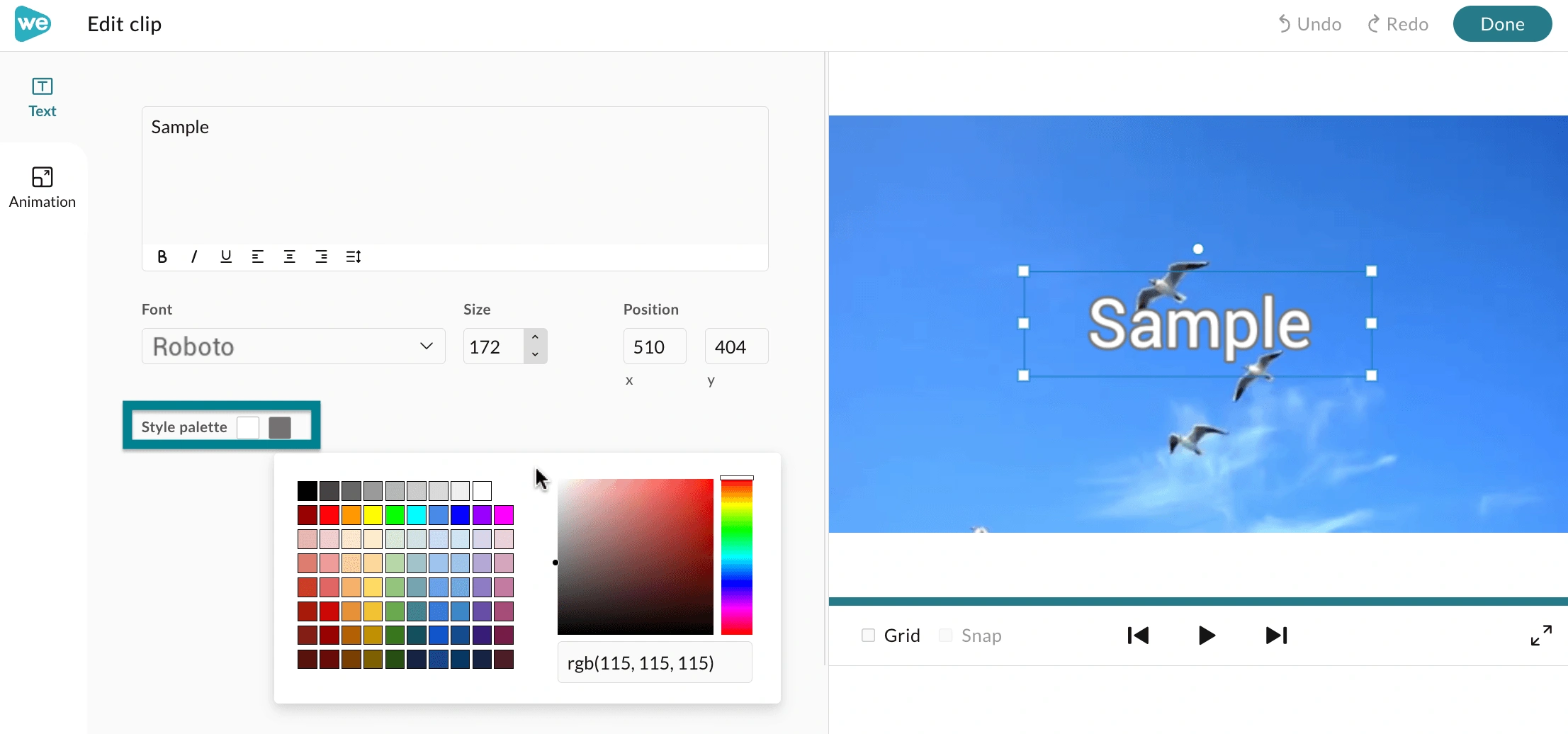Image resolution: width=1568 pixels, height=734 pixels.
Task: Click the top-left resize handle of text box
Action: 1023,271
